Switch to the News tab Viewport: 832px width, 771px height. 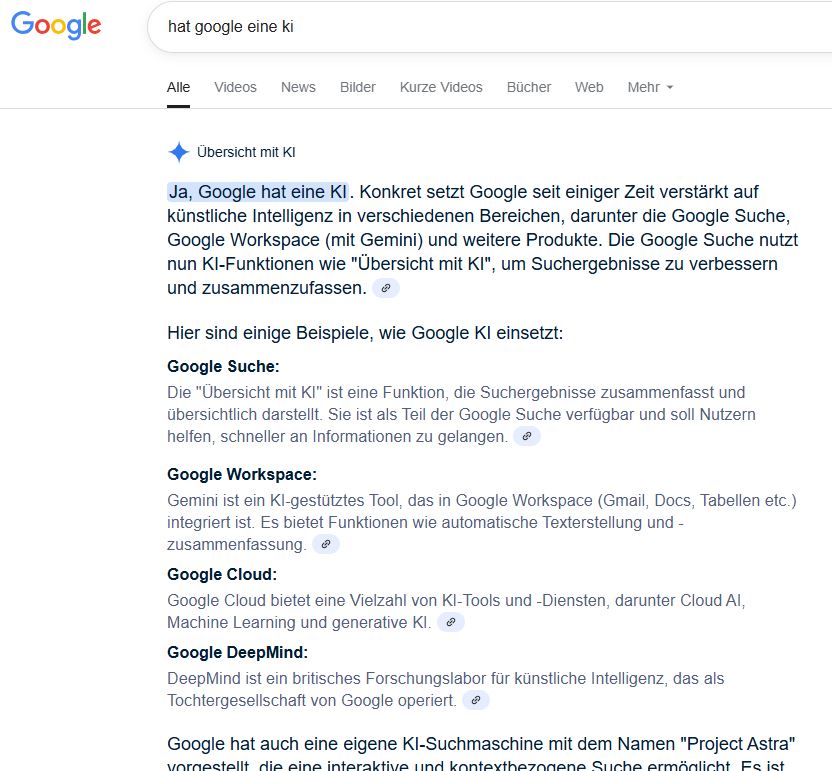298,87
